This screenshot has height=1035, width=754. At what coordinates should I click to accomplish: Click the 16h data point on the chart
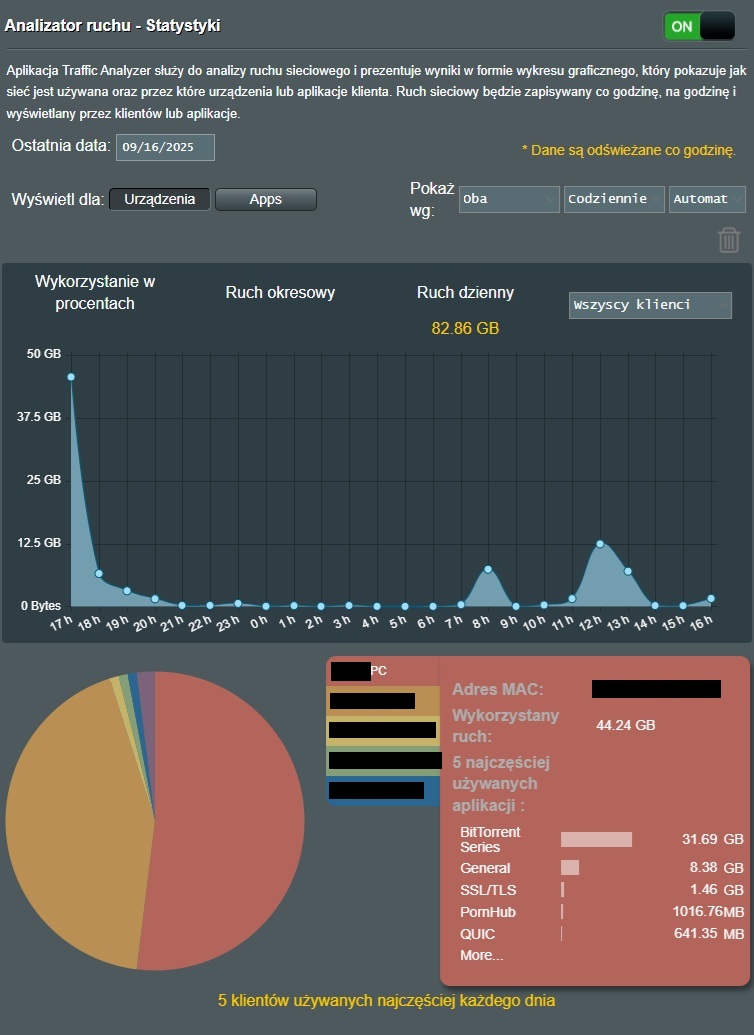coord(711,598)
